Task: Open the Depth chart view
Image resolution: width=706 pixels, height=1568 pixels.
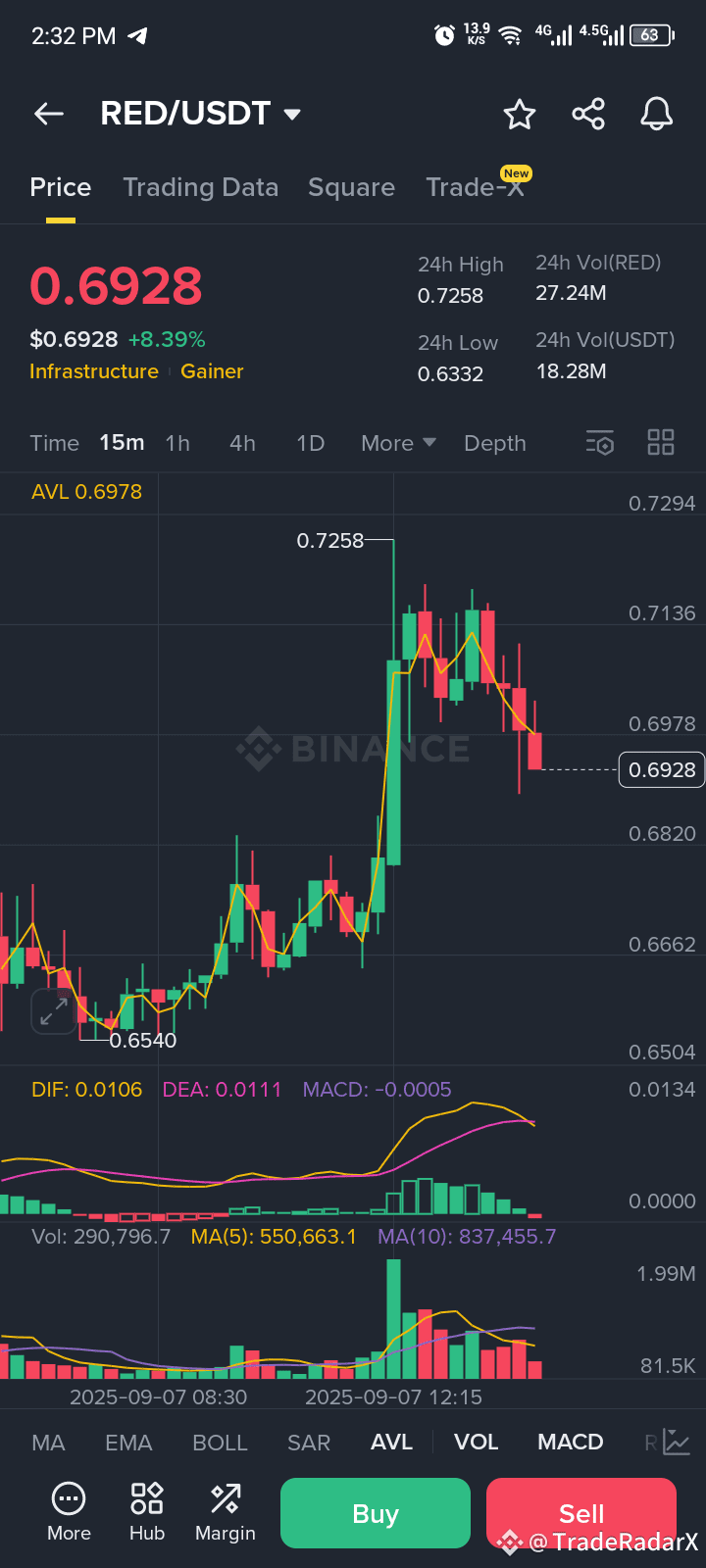Action: pos(495,443)
